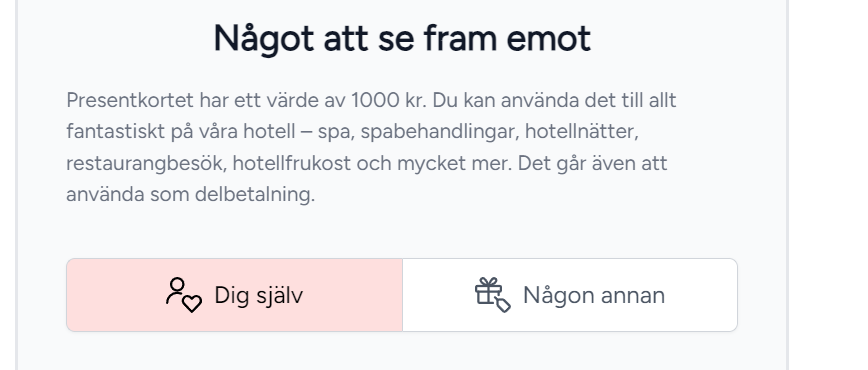Click the price tag on the gift icon

point(503,305)
